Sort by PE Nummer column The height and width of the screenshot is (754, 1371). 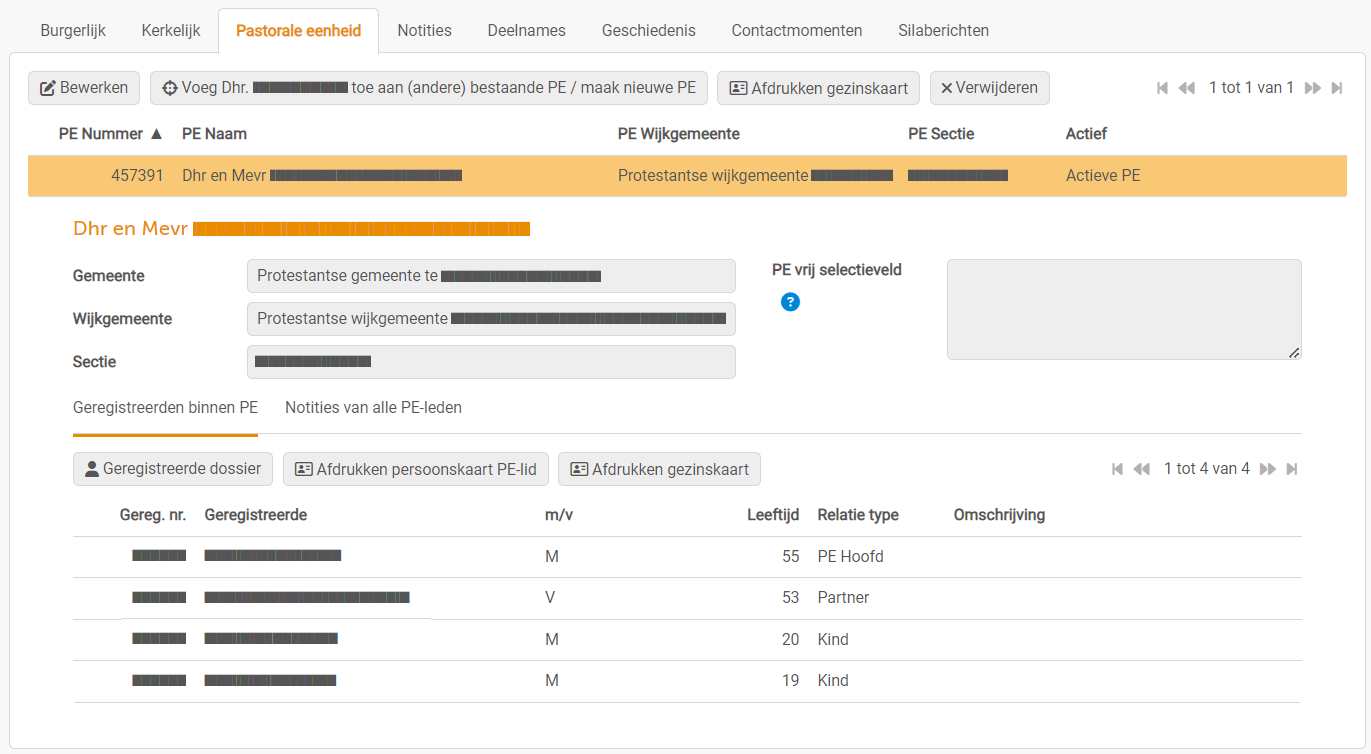coord(110,134)
